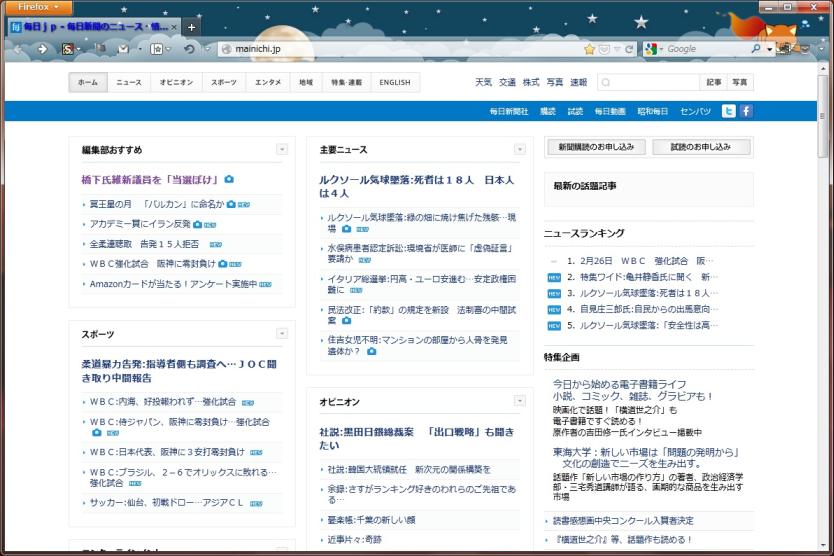Open headline ルクソール気球墜落:死者は18人
Image resolution: width=834 pixels, height=556 pixels.
(x=416, y=186)
